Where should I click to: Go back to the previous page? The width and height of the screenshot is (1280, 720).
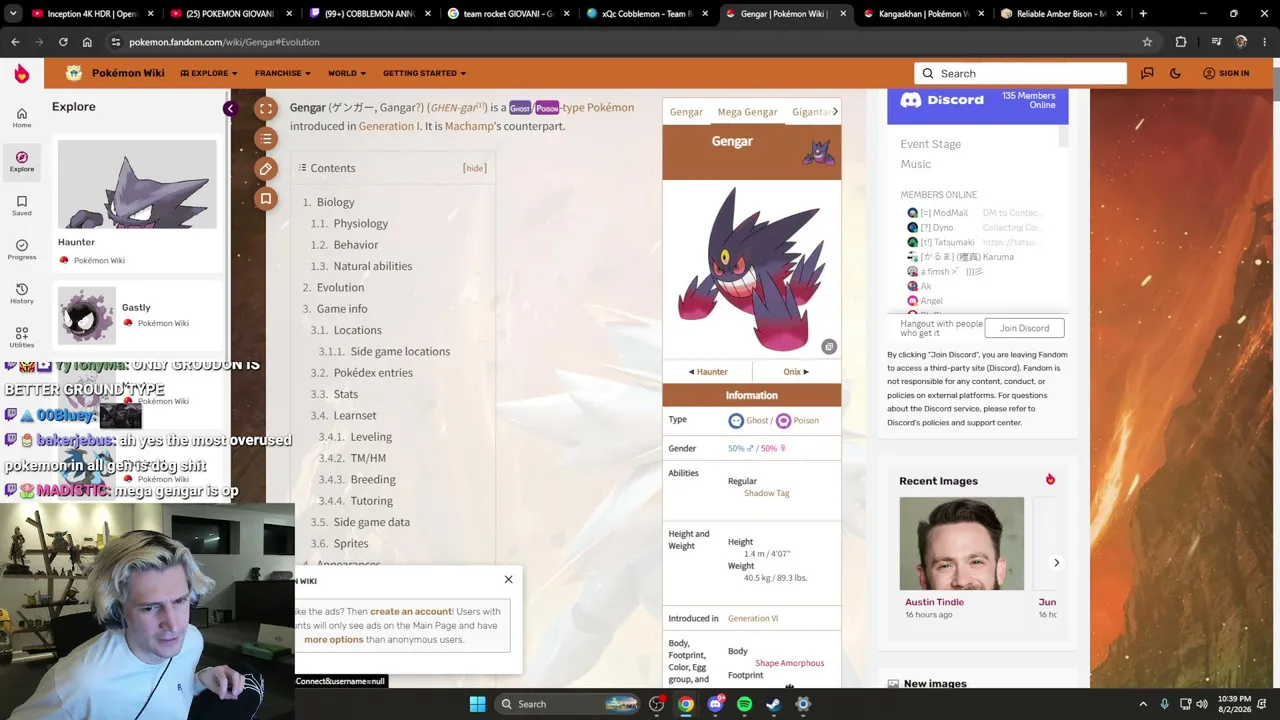click(x=15, y=42)
